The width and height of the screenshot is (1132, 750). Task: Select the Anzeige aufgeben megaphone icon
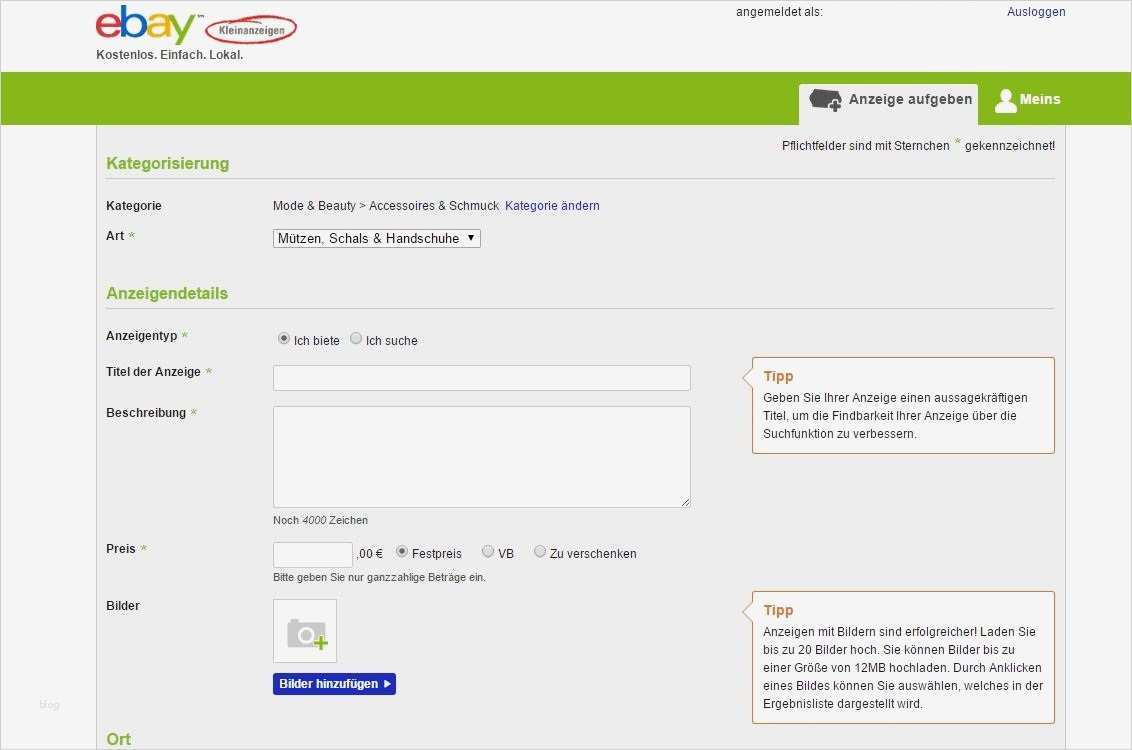coord(824,100)
